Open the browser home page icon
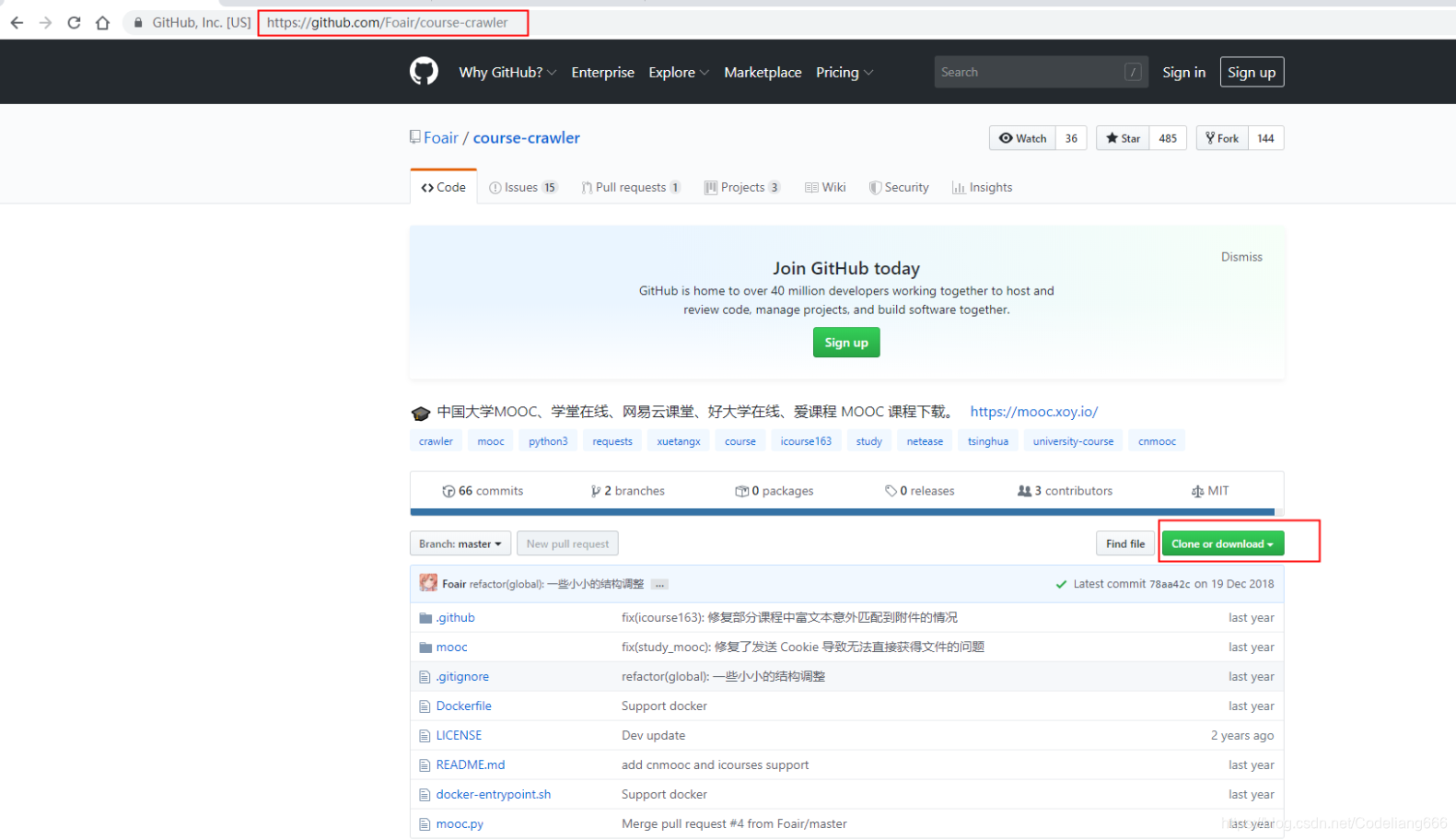Viewport: 1456px width, 840px height. pyautogui.click(x=102, y=22)
